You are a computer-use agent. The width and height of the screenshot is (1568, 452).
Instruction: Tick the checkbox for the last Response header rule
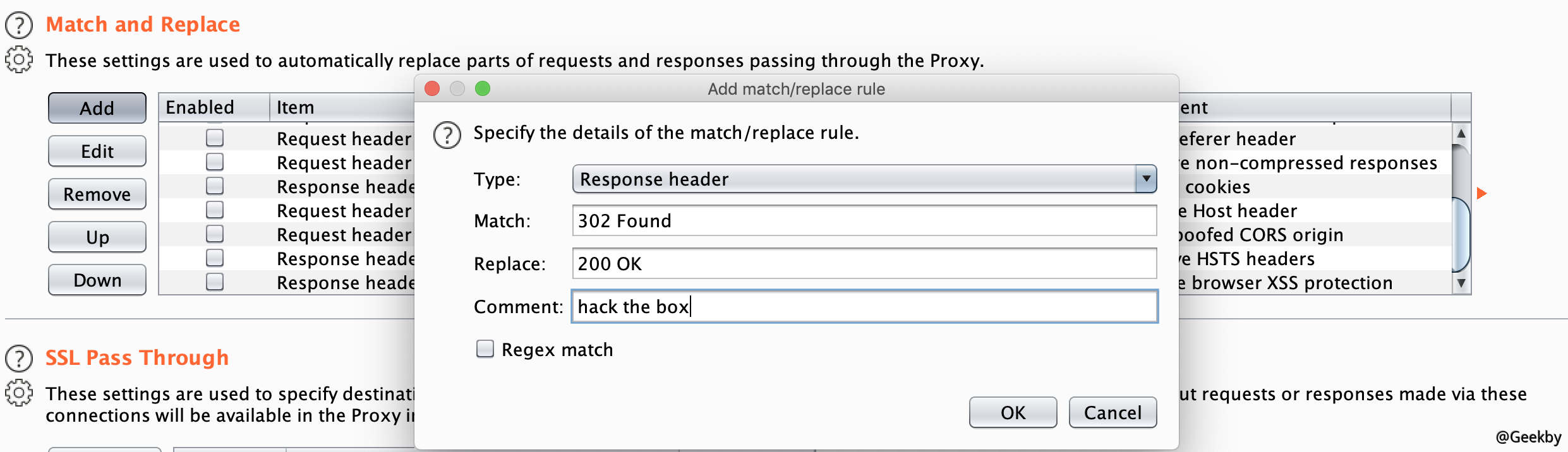tap(215, 282)
